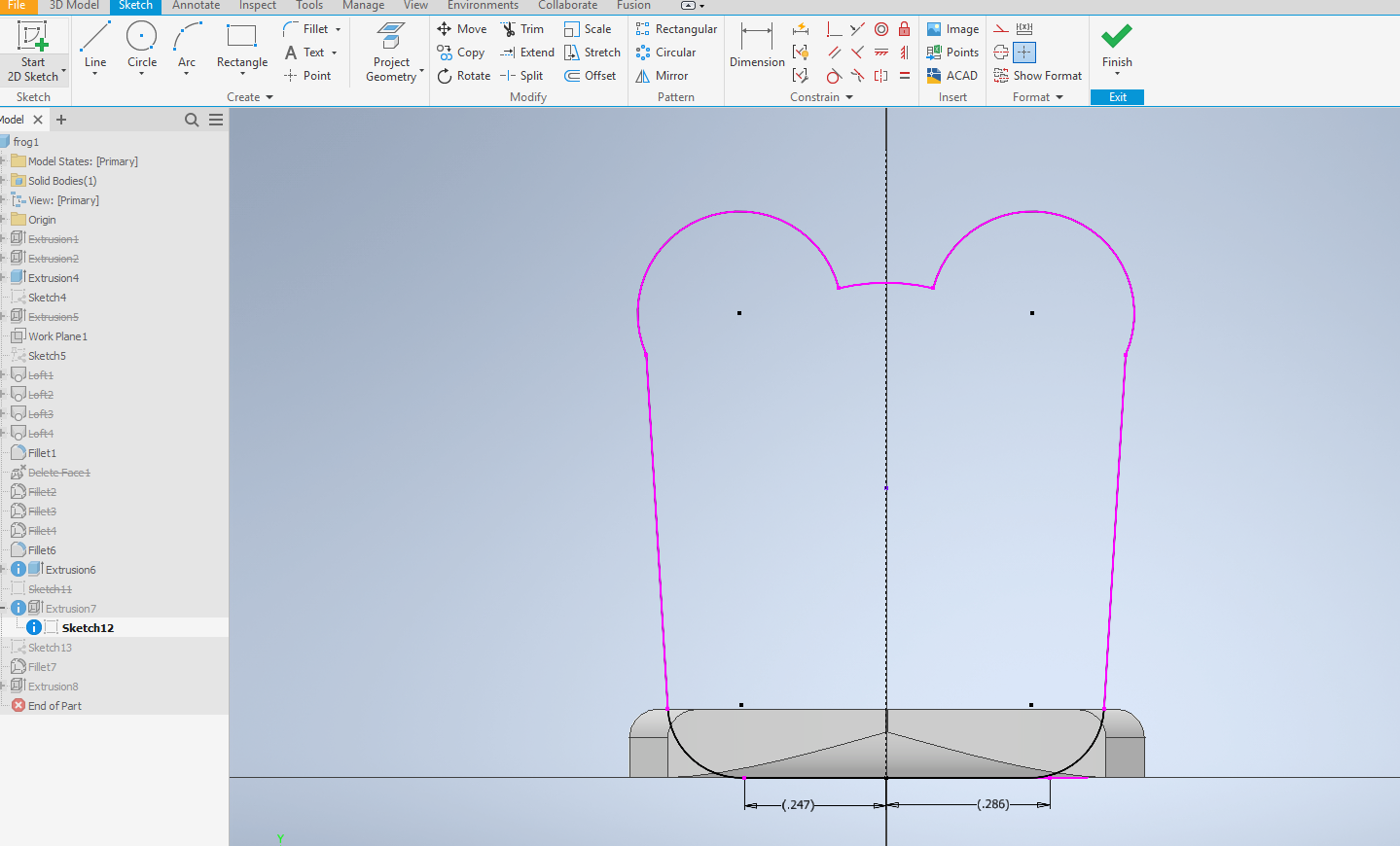Select the (.286) dimension in the sketch
1400x846 pixels.
993,804
